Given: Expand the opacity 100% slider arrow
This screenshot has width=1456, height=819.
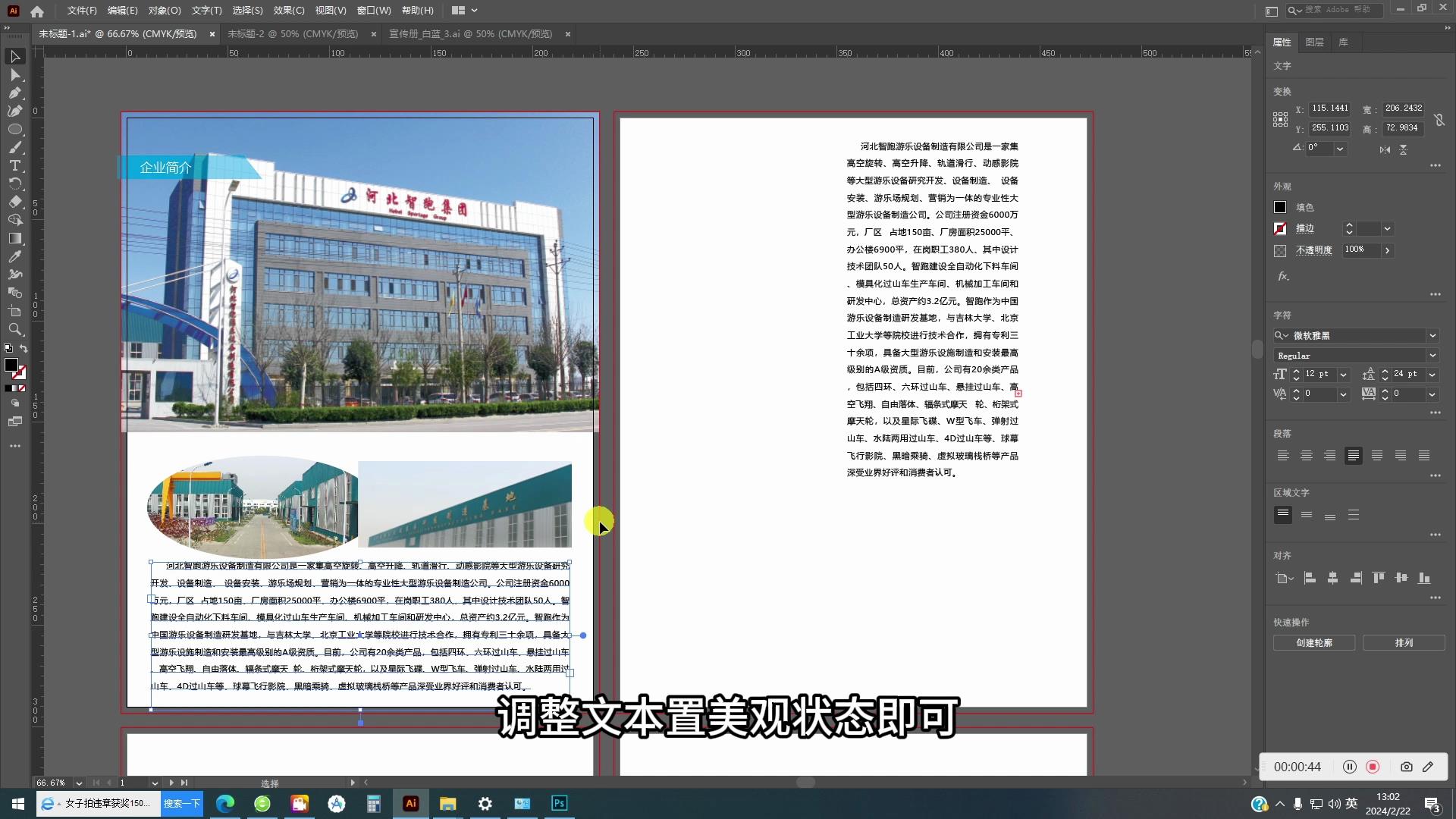Looking at the screenshot, I should [x=1387, y=250].
